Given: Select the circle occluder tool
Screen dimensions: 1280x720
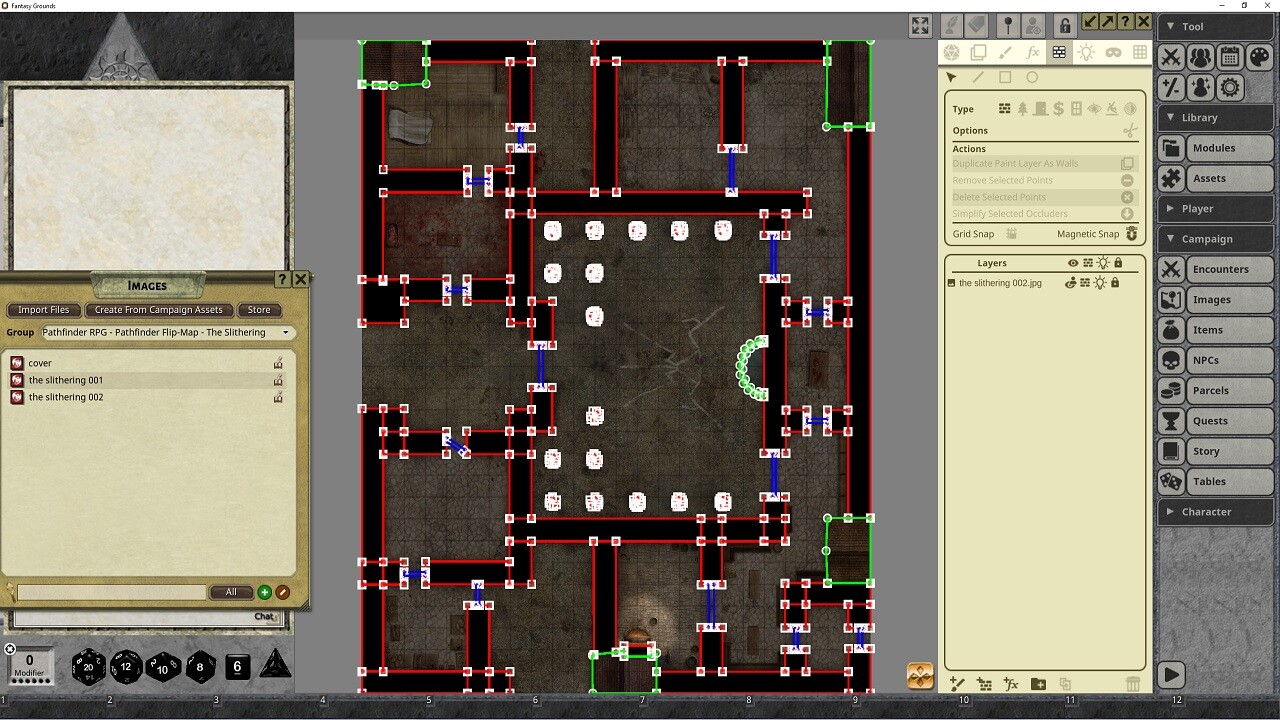Looking at the screenshot, I should coord(1031,77).
